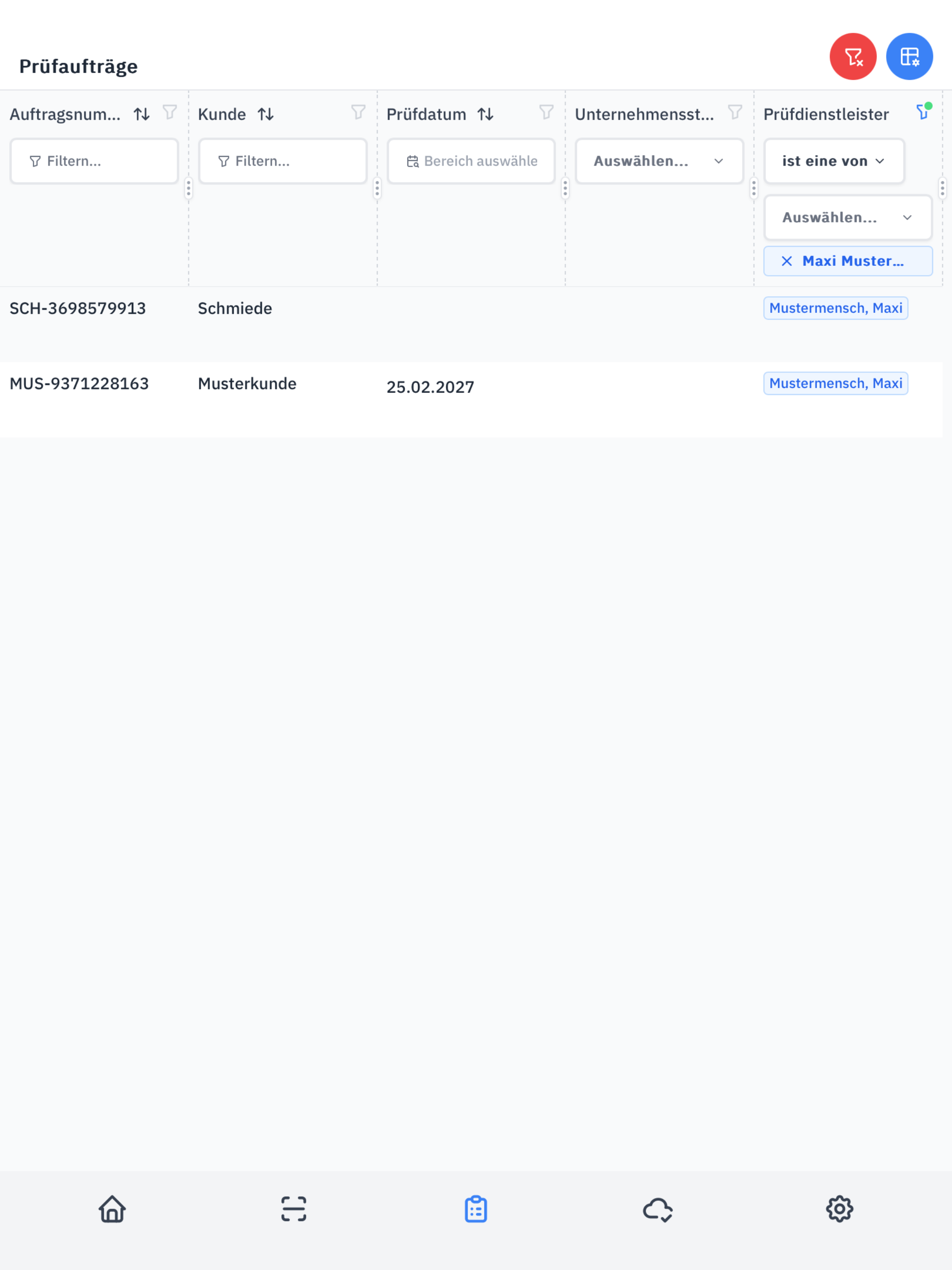
Task: Open Unternehmensstruktur Auswählen dropdown
Action: 659,162
